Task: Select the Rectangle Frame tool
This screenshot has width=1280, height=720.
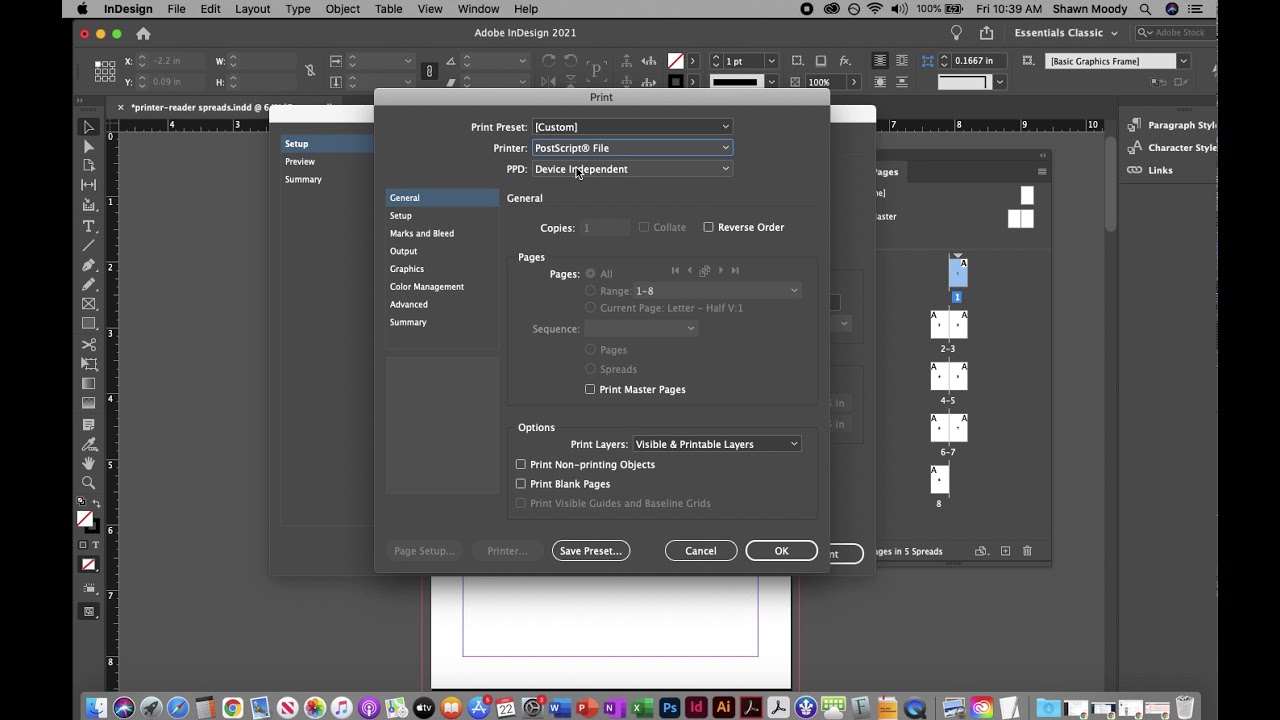Action: (x=88, y=304)
